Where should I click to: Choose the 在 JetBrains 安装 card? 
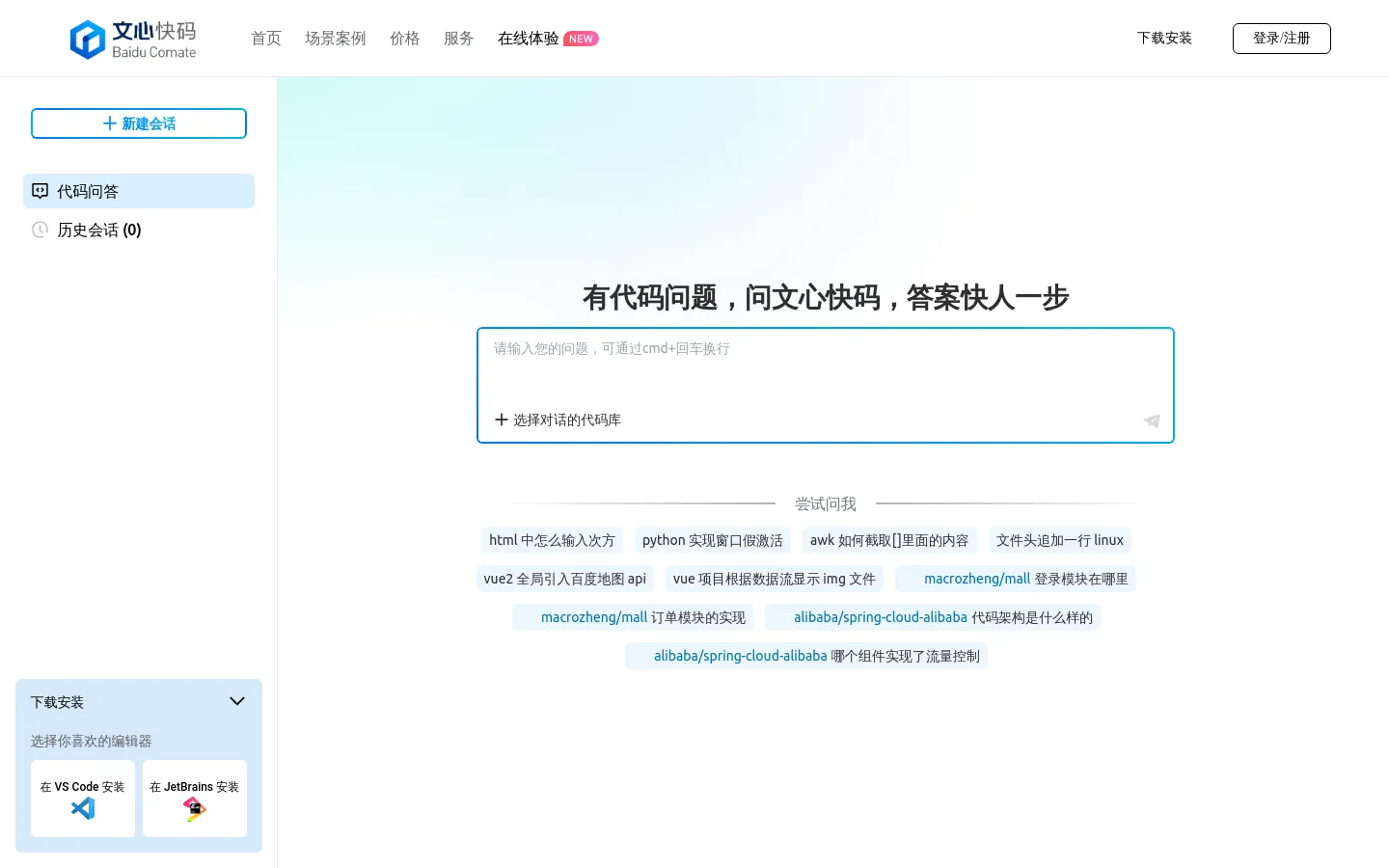click(195, 799)
